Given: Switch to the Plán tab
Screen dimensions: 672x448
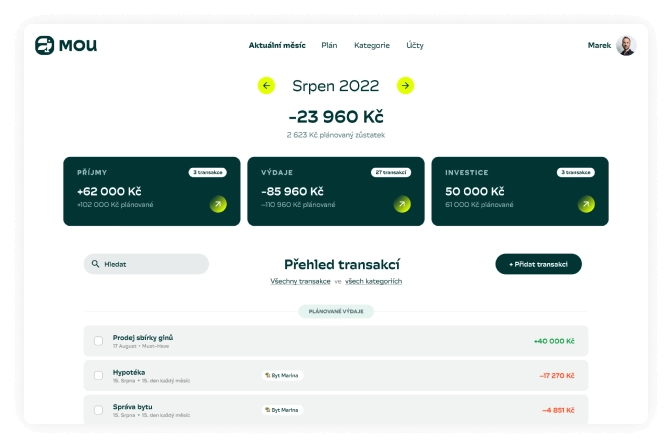Looking at the screenshot, I should [x=329, y=45].
